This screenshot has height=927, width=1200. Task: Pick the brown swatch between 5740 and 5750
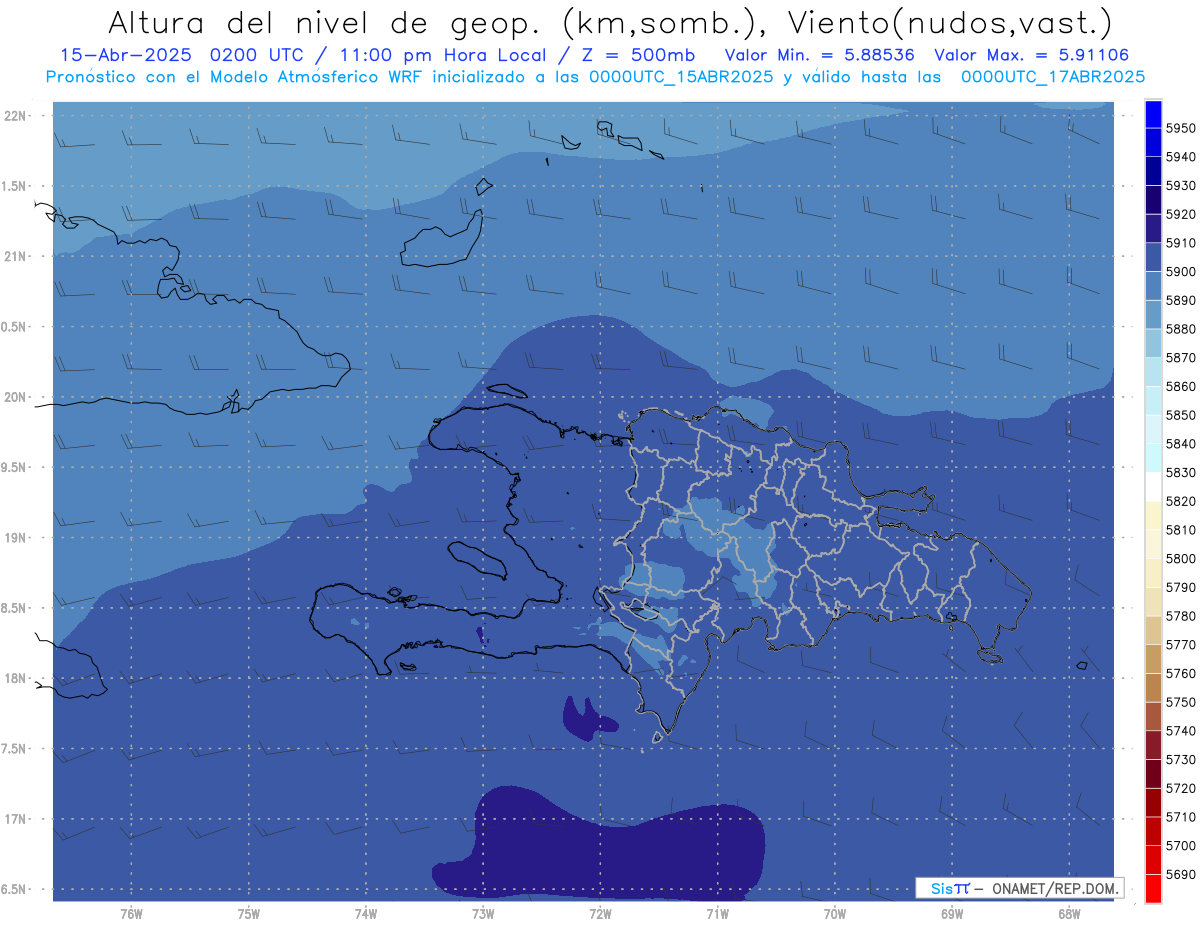(1153, 717)
